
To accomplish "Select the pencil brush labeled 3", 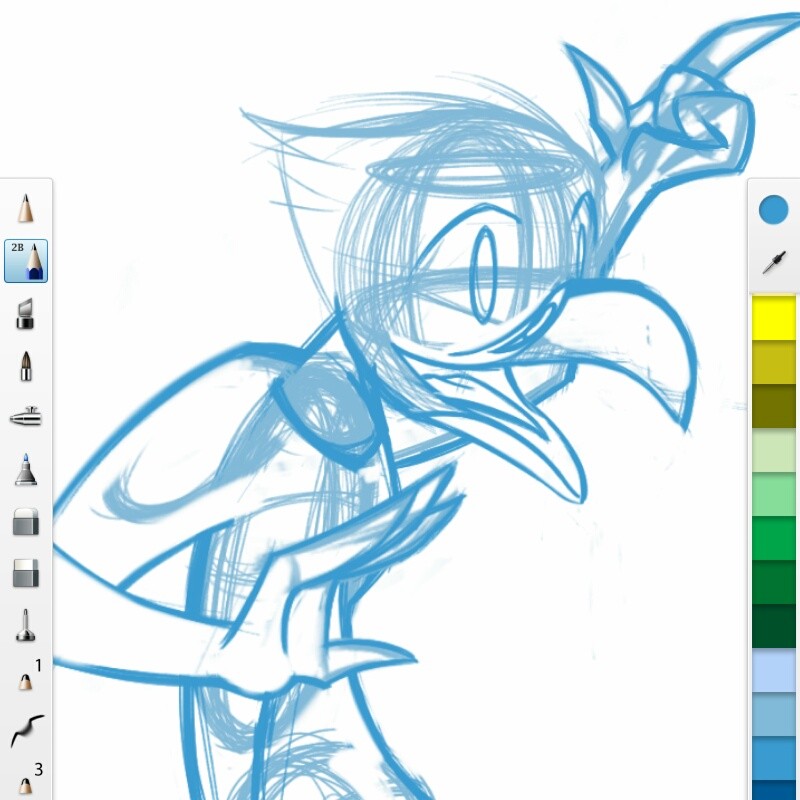I will tap(30, 779).
